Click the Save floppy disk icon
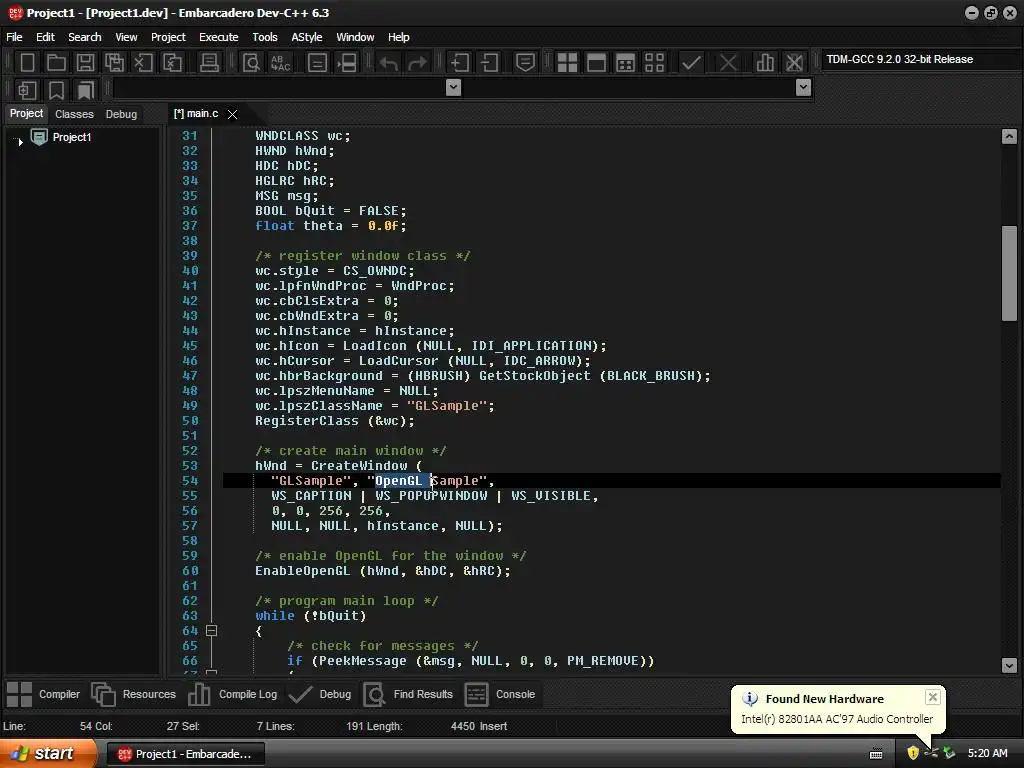This screenshot has height=768, width=1024. (x=85, y=63)
